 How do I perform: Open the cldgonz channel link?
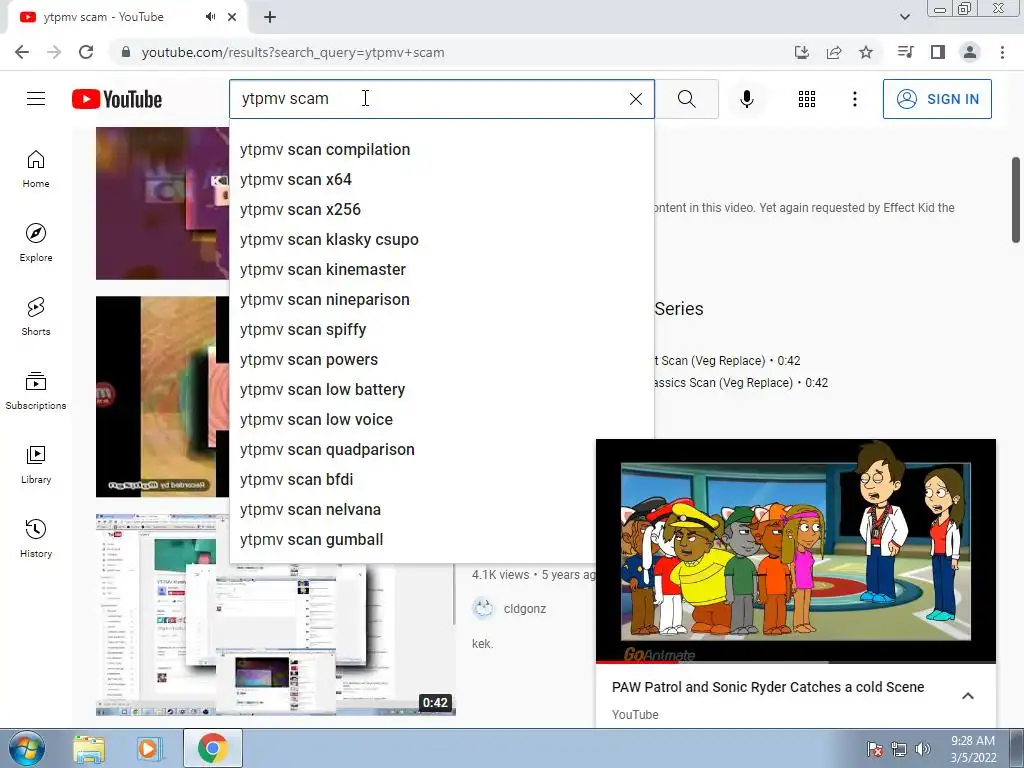tap(524, 609)
